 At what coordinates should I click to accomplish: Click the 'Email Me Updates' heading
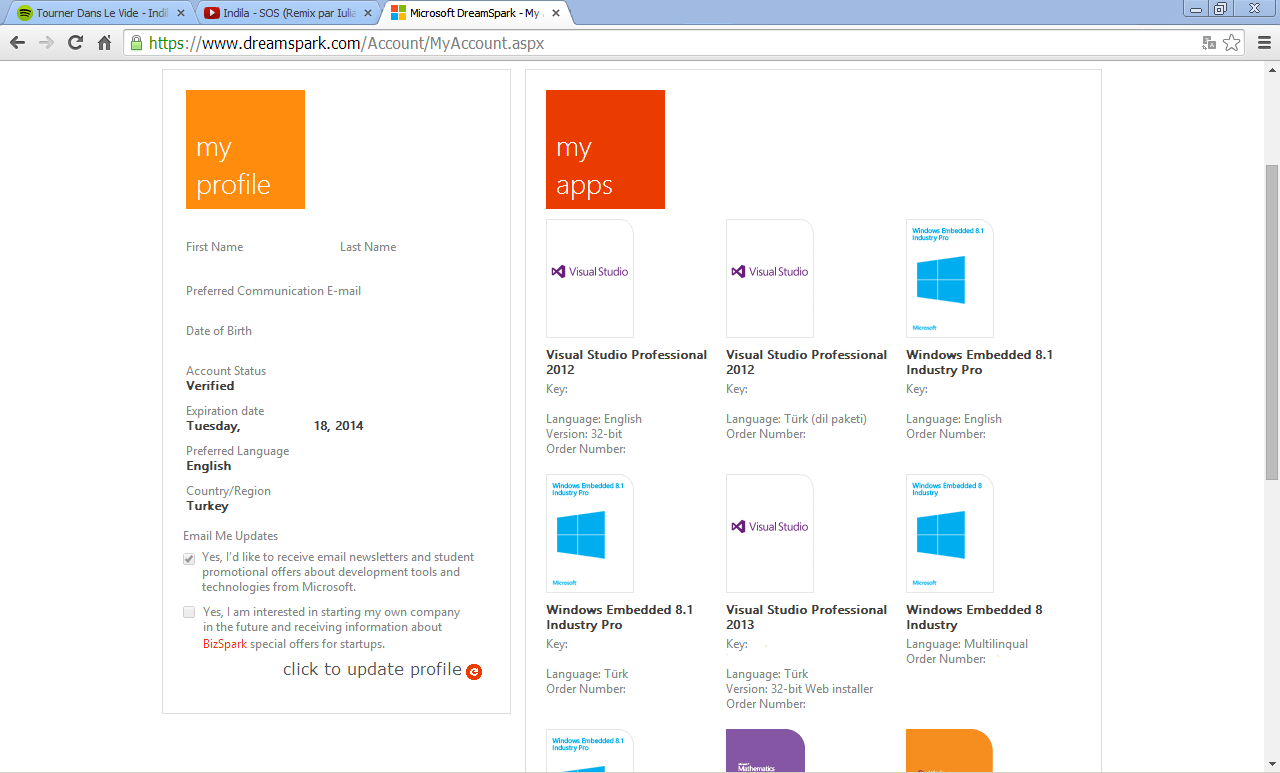[231, 536]
